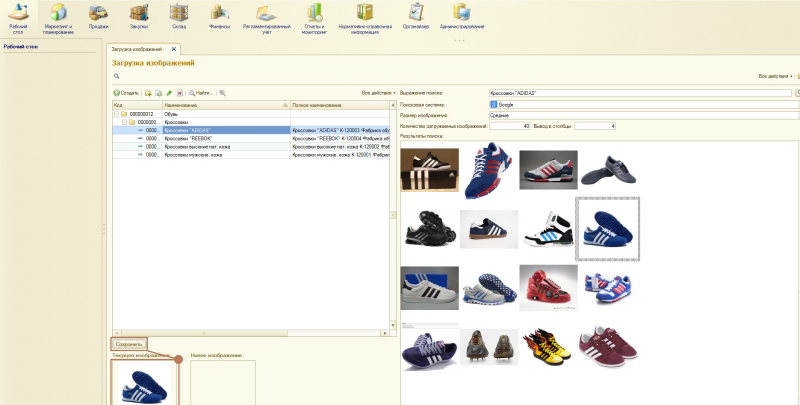Select white sneaker with black stripes thumbnail
The width and height of the screenshot is (800, 405).
430,288
